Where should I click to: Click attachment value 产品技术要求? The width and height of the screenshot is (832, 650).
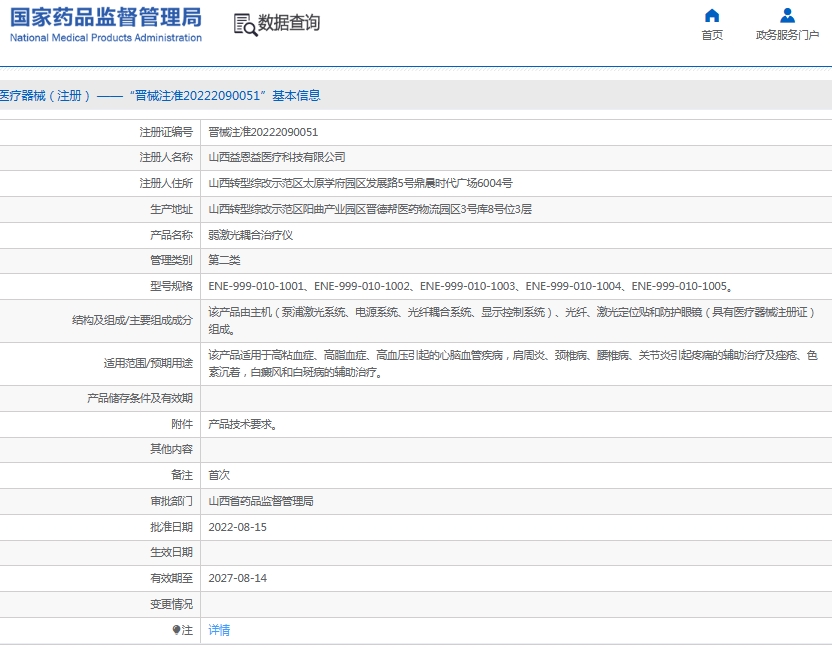point(242,424)
